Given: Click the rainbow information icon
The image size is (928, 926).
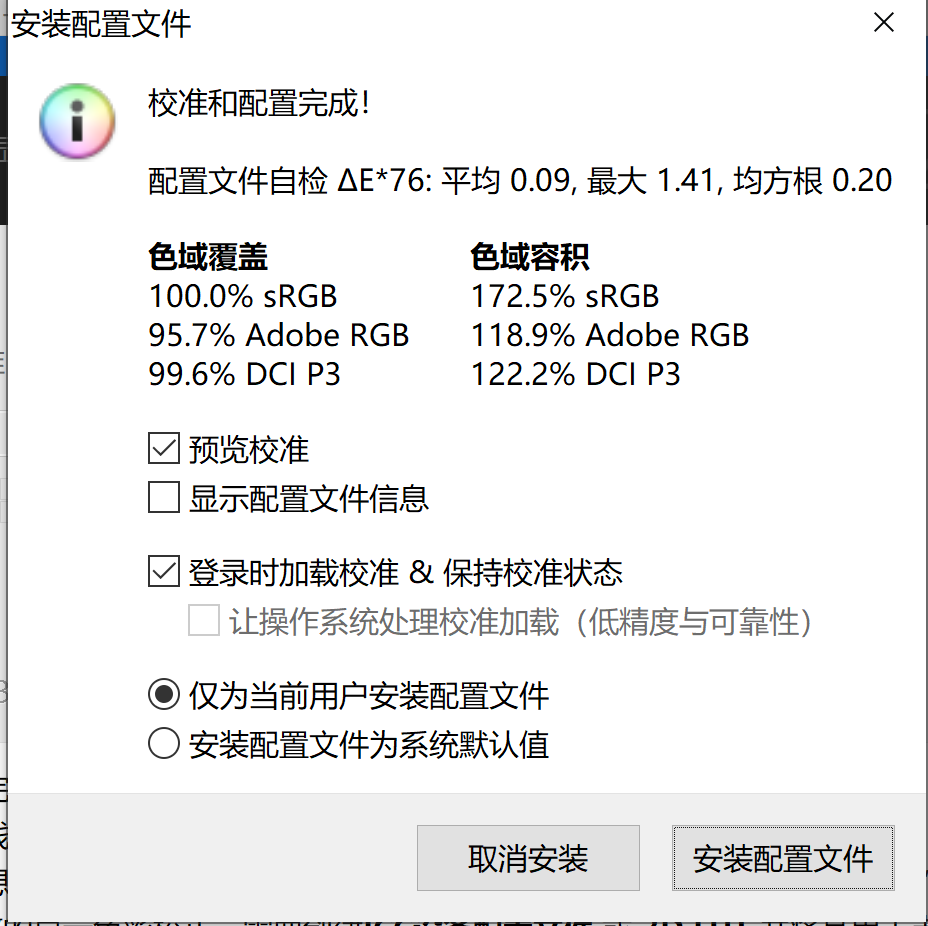Looking at the screenshot, I should [78, 121].
